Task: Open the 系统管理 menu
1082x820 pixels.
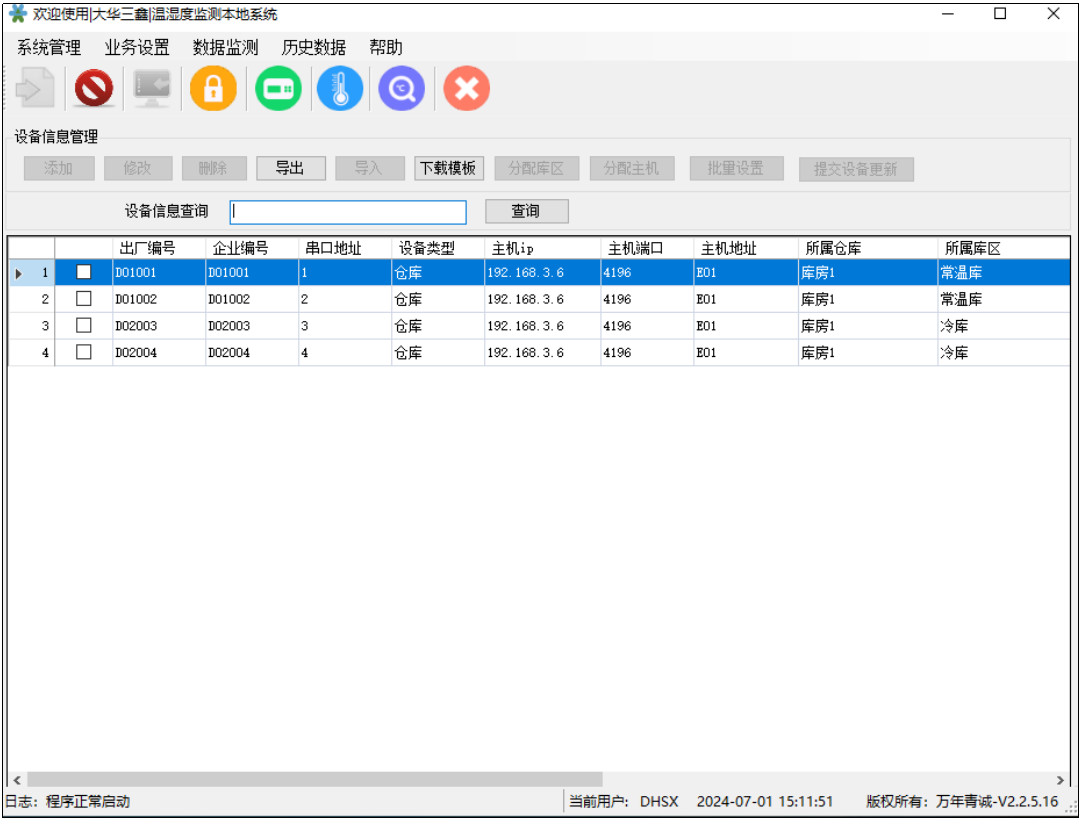Action: [49, 48]
